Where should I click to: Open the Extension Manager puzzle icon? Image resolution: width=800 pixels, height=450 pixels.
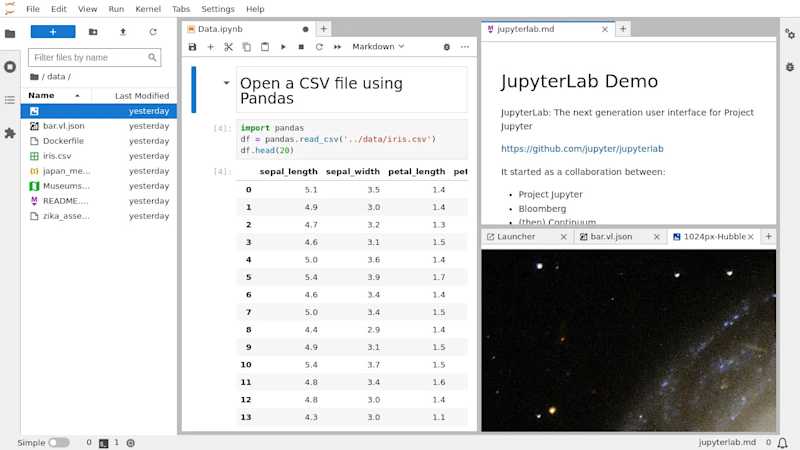pyautogui.click(x=10, y=133)
